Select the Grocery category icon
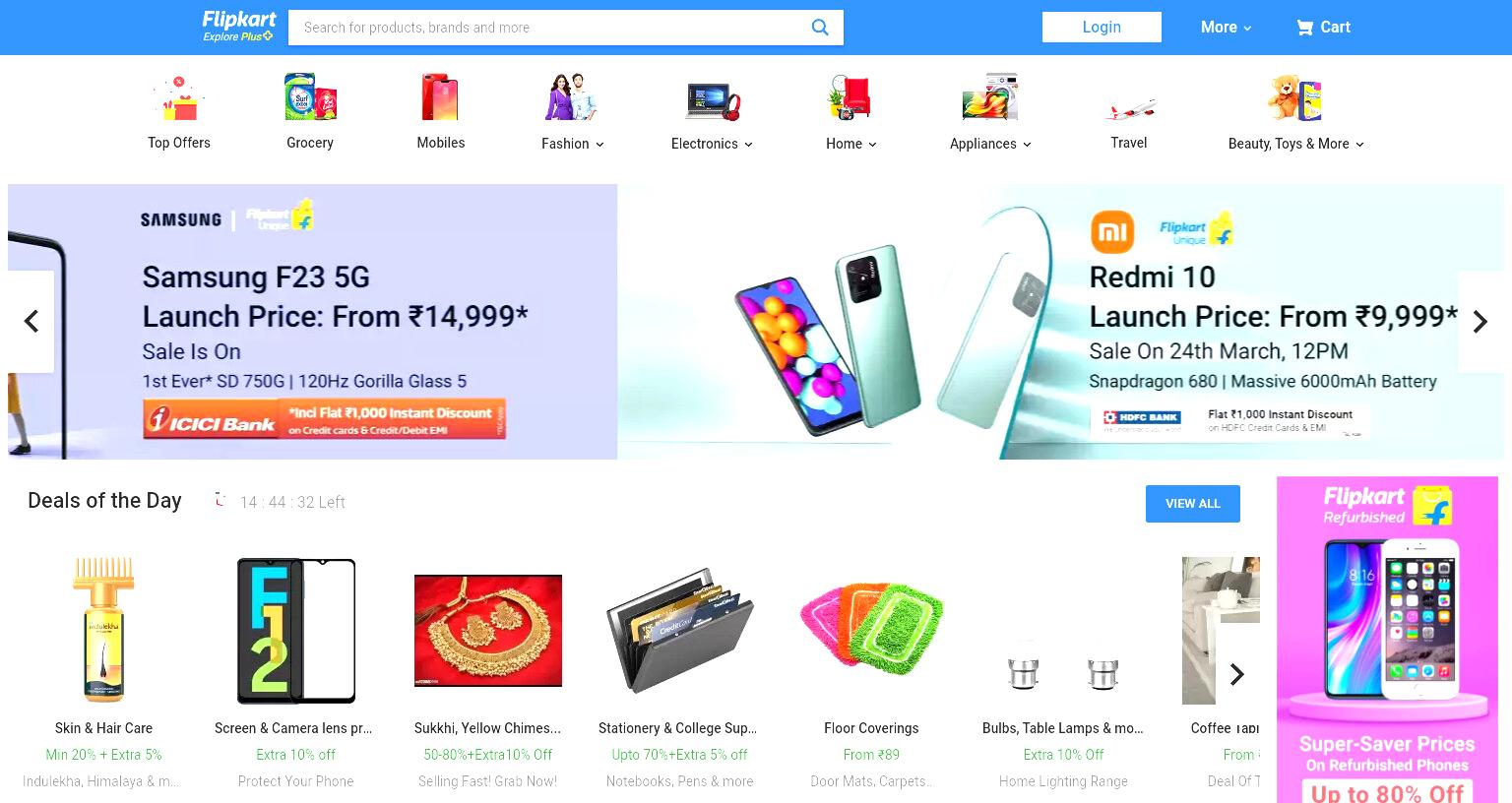The width and height of the screenshot is (1512, 803). (x=310, y=97)
